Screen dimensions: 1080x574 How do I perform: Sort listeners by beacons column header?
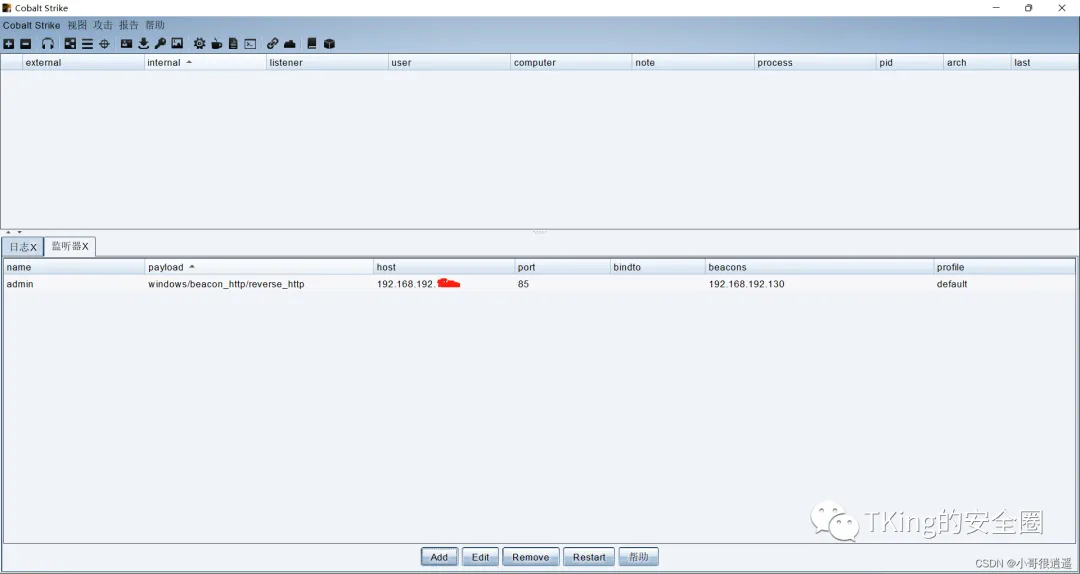(x=820, y=267)
